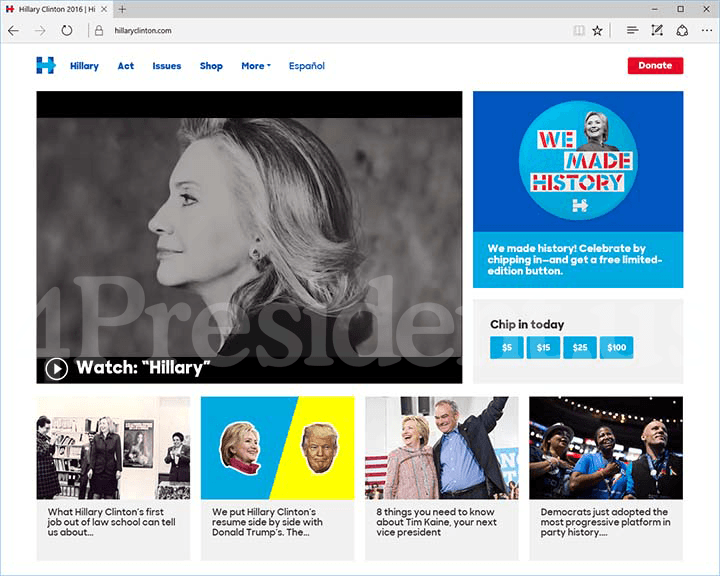Read "8 things you need to know" article
The image size is (720, 576).
click(436, 522)
